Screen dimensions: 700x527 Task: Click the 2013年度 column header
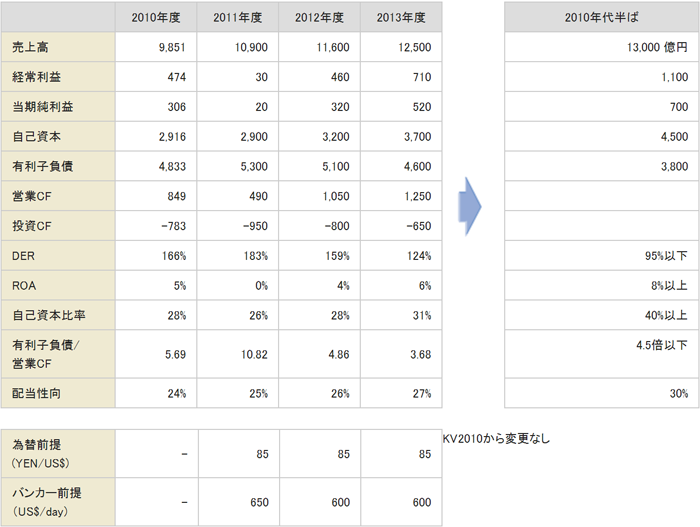click(x=401, y=17)
